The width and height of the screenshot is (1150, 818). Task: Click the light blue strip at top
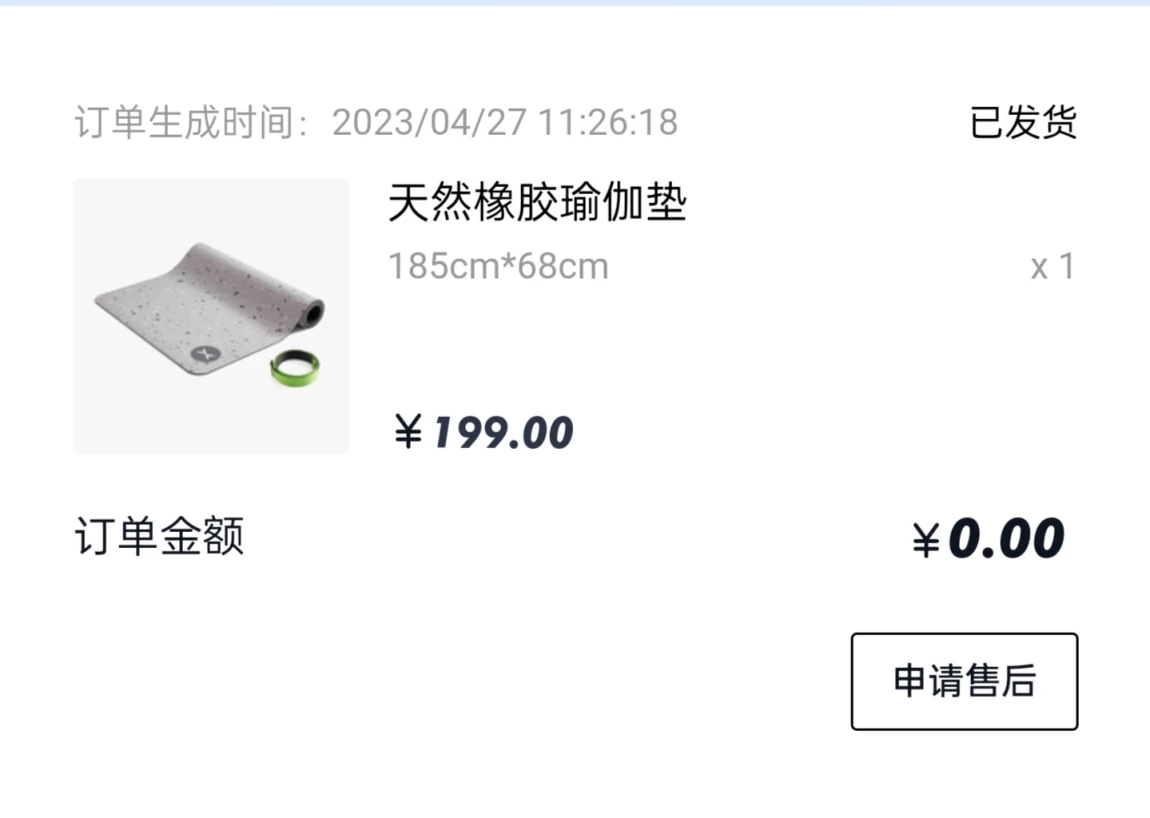[x=575, y=3]
